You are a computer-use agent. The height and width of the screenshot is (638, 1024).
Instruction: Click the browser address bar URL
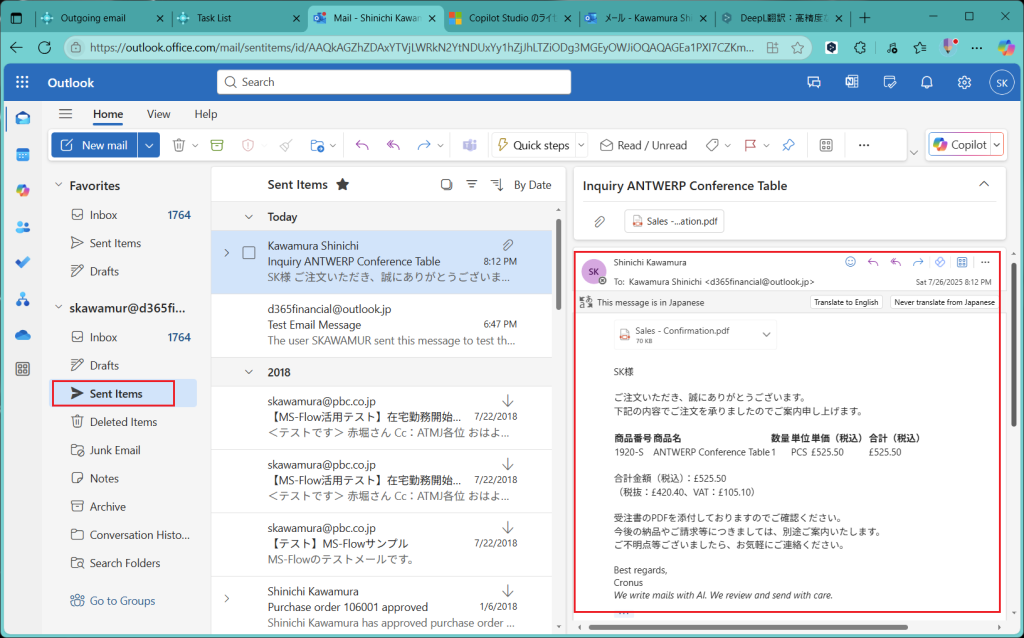(x=421, y=48)
